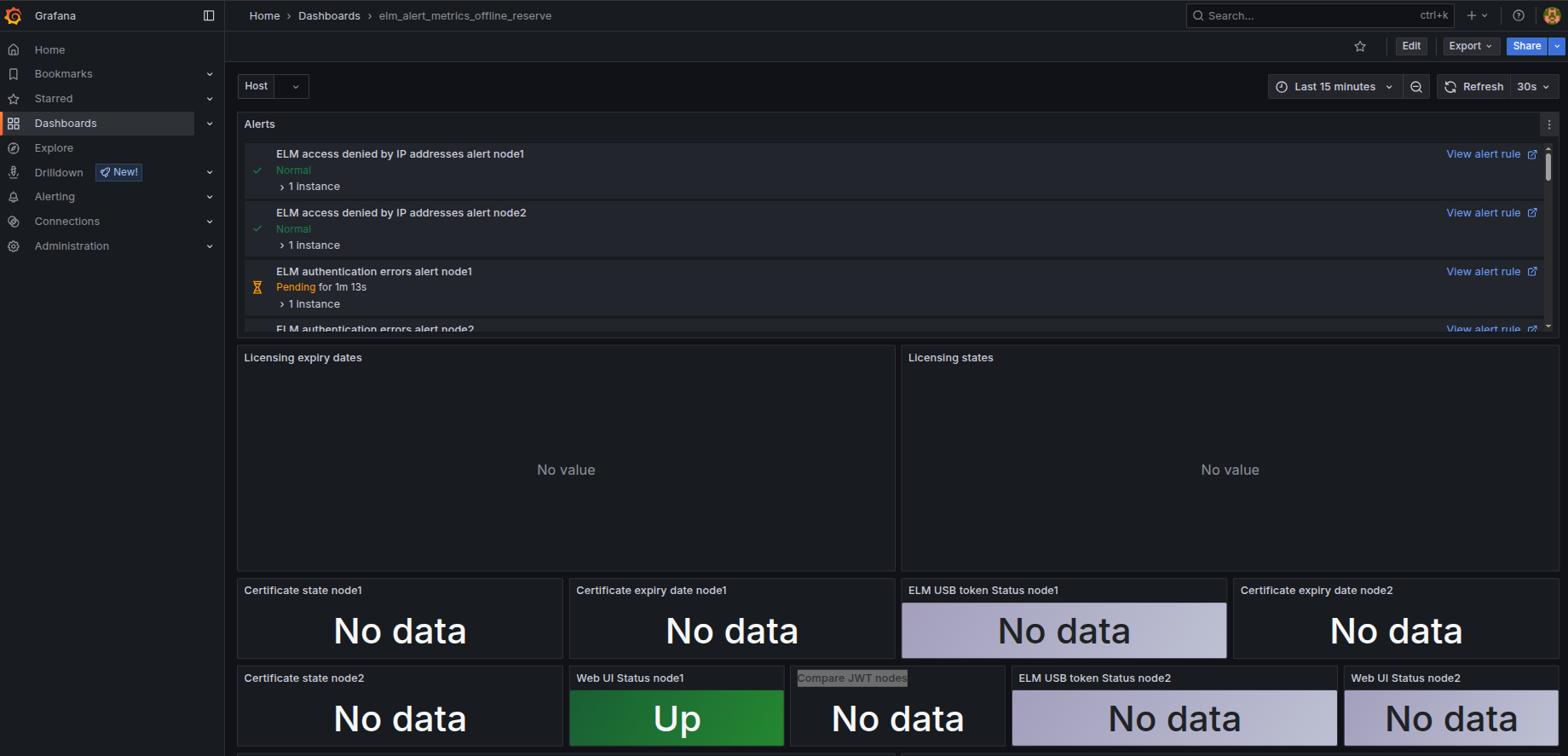Expand the Administration section chevron
Viewport: 1568px width, 756px height.
pos(210,246)
